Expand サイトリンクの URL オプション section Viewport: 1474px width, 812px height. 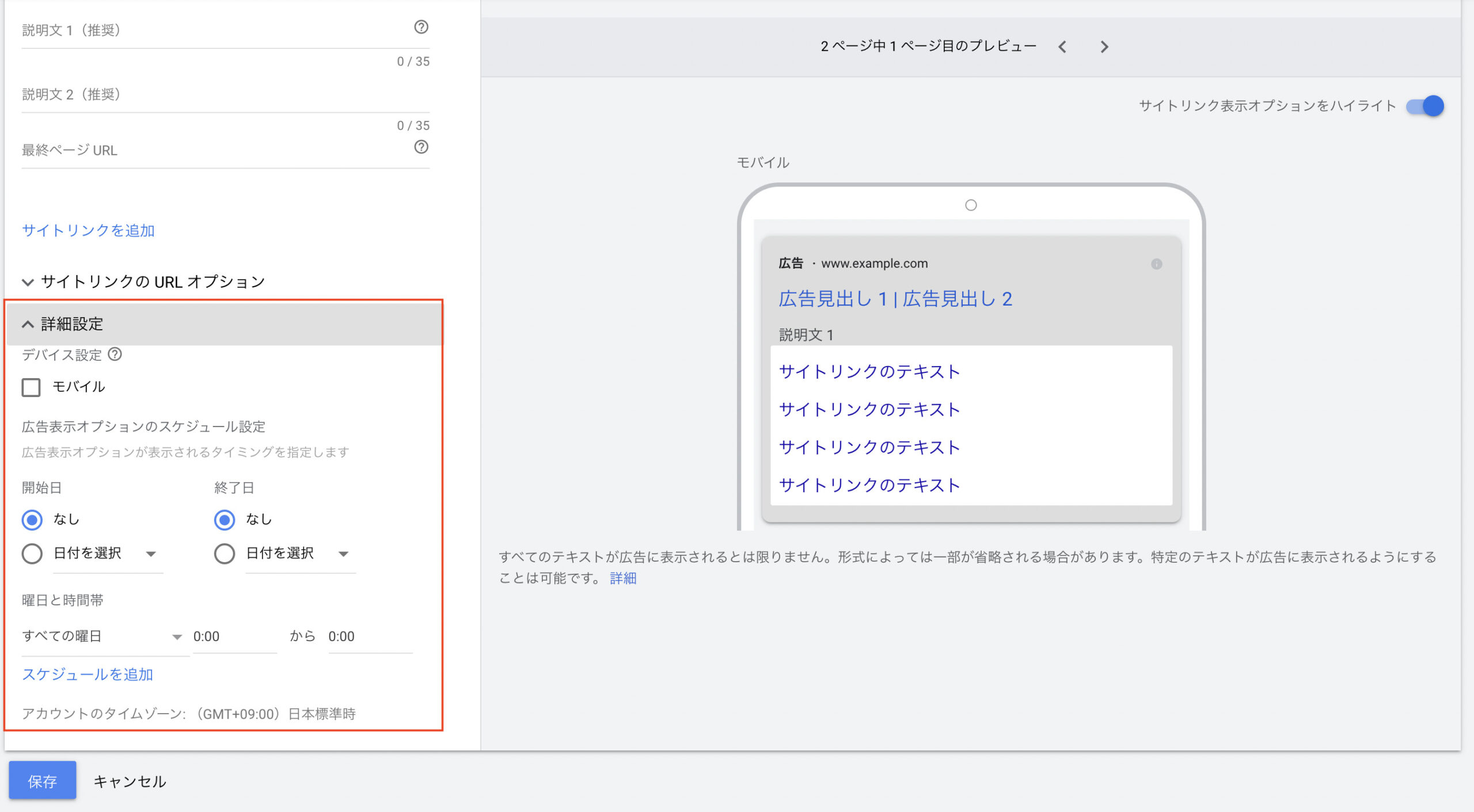144,282
